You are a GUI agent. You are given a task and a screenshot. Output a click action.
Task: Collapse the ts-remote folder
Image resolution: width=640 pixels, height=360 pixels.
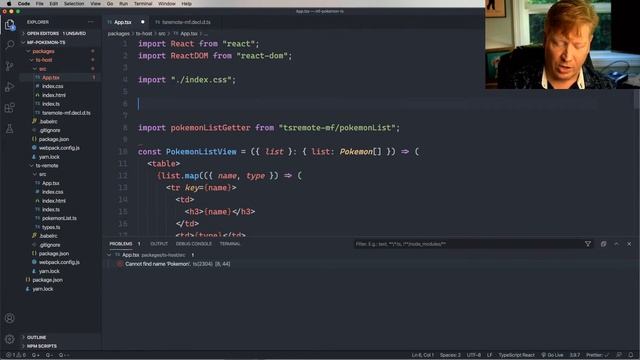(x=47, y=166)
